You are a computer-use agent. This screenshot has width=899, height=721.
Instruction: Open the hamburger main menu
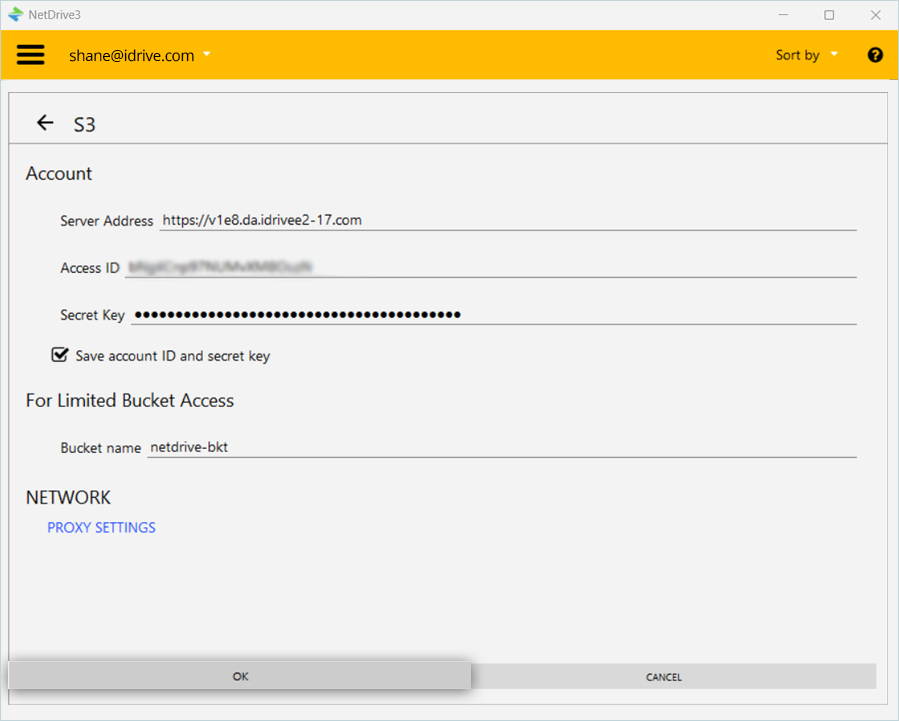[x=31, y=55]
